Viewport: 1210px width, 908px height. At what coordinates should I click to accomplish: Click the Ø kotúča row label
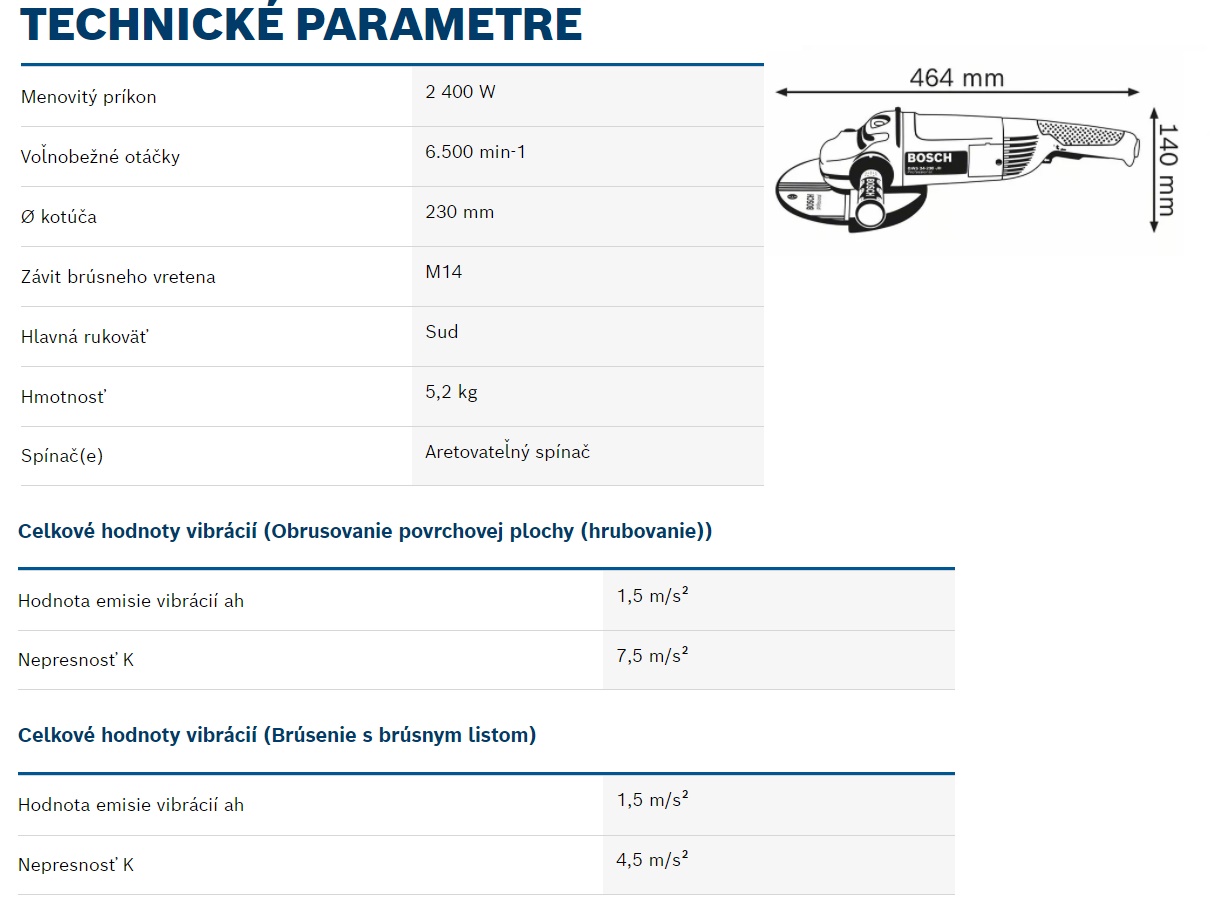(x=59, y=217)
